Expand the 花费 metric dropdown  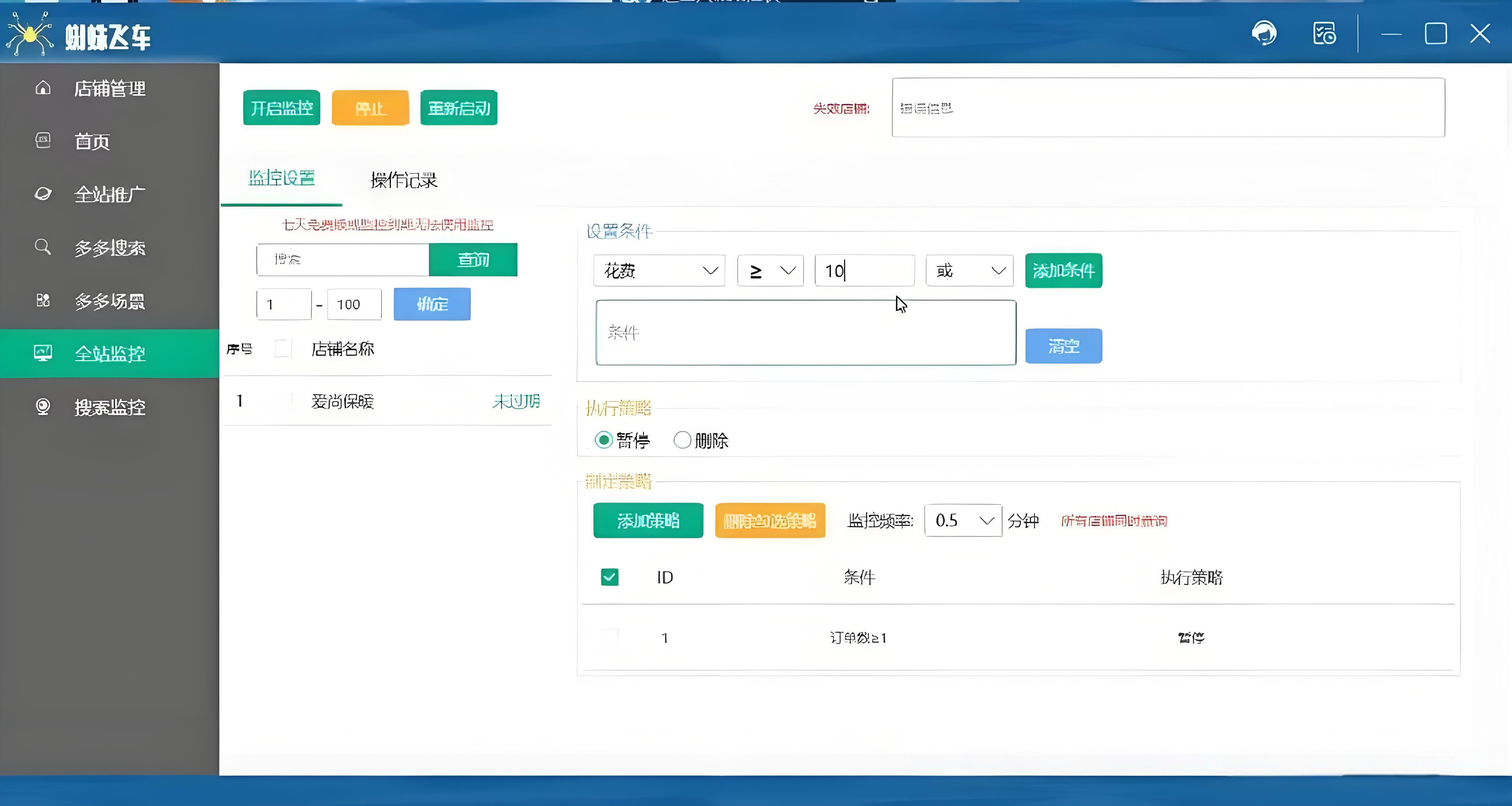[x=659, y=271]
